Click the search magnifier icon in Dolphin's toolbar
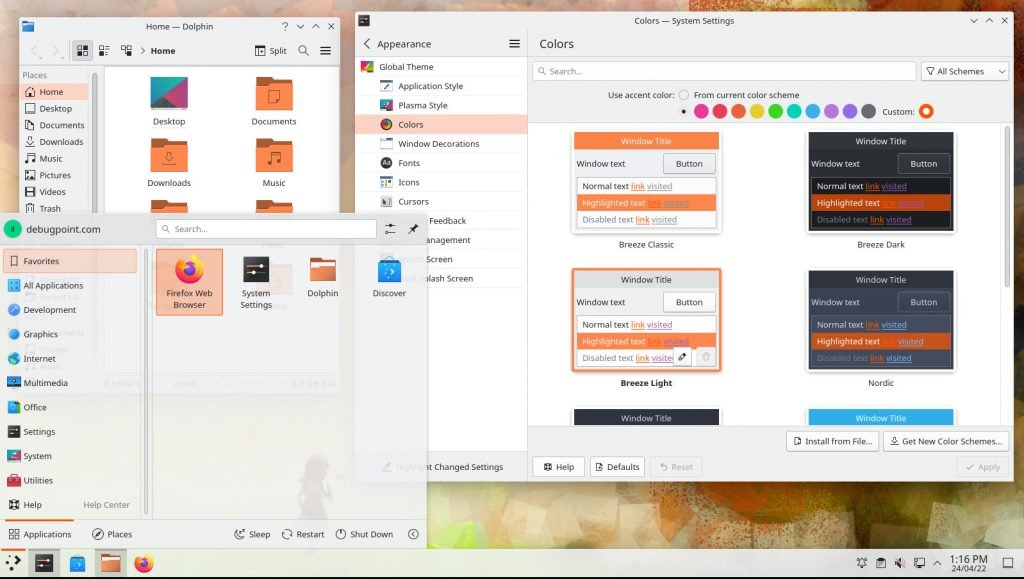This screenshot has height=579, width=1024. click(304, 50)
